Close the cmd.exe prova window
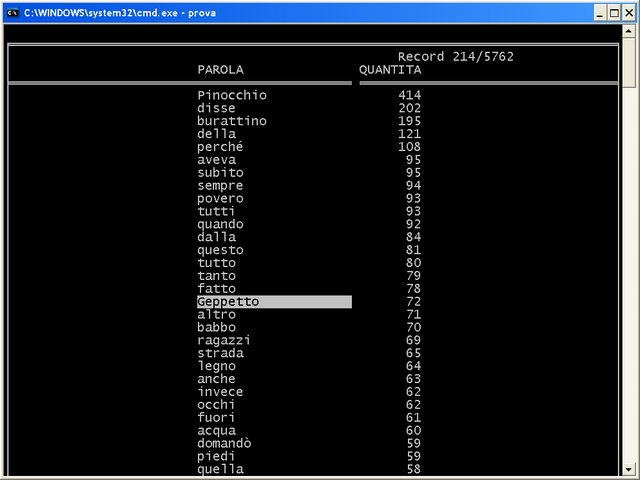Screen dimensions: 640x480 click(629, 13)
